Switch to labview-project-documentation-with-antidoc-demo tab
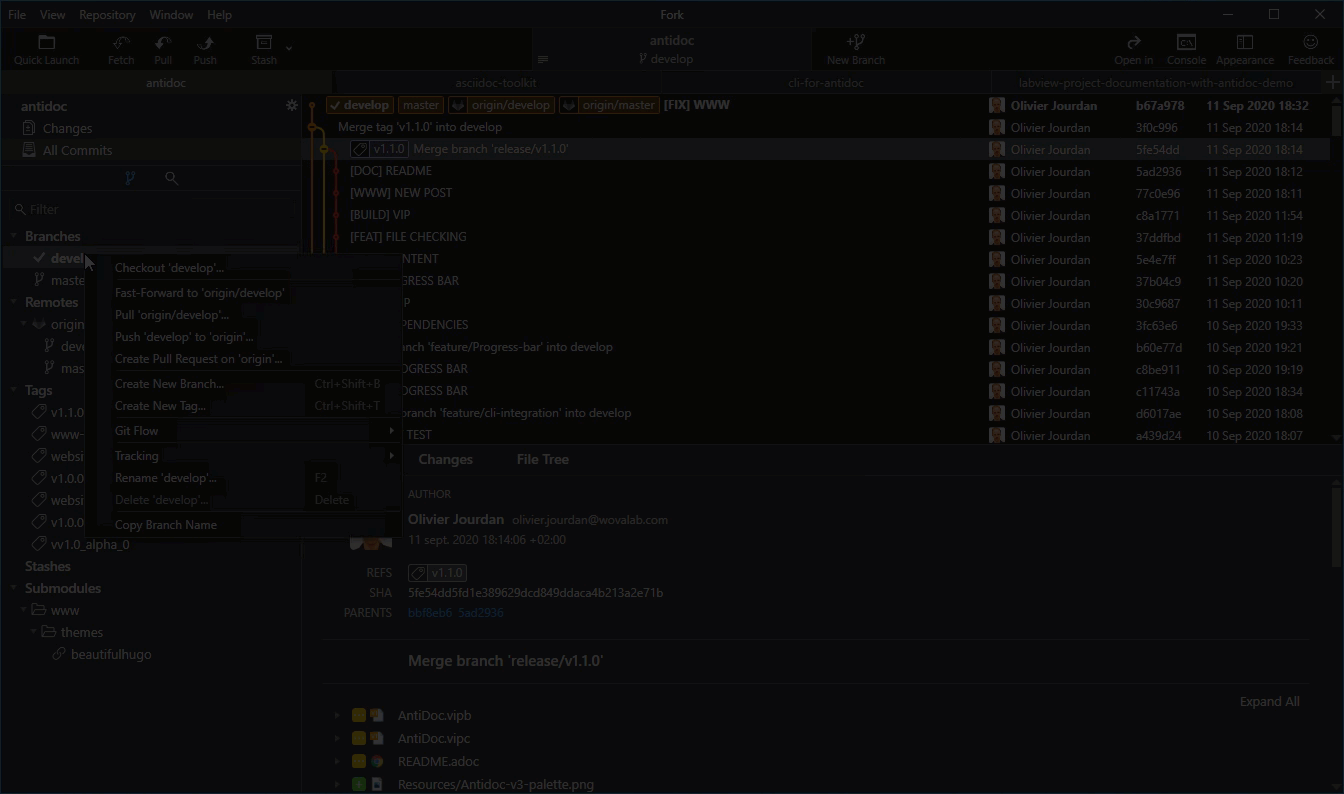This screenshot has width=1344, height=794. tap(1156, 83)
